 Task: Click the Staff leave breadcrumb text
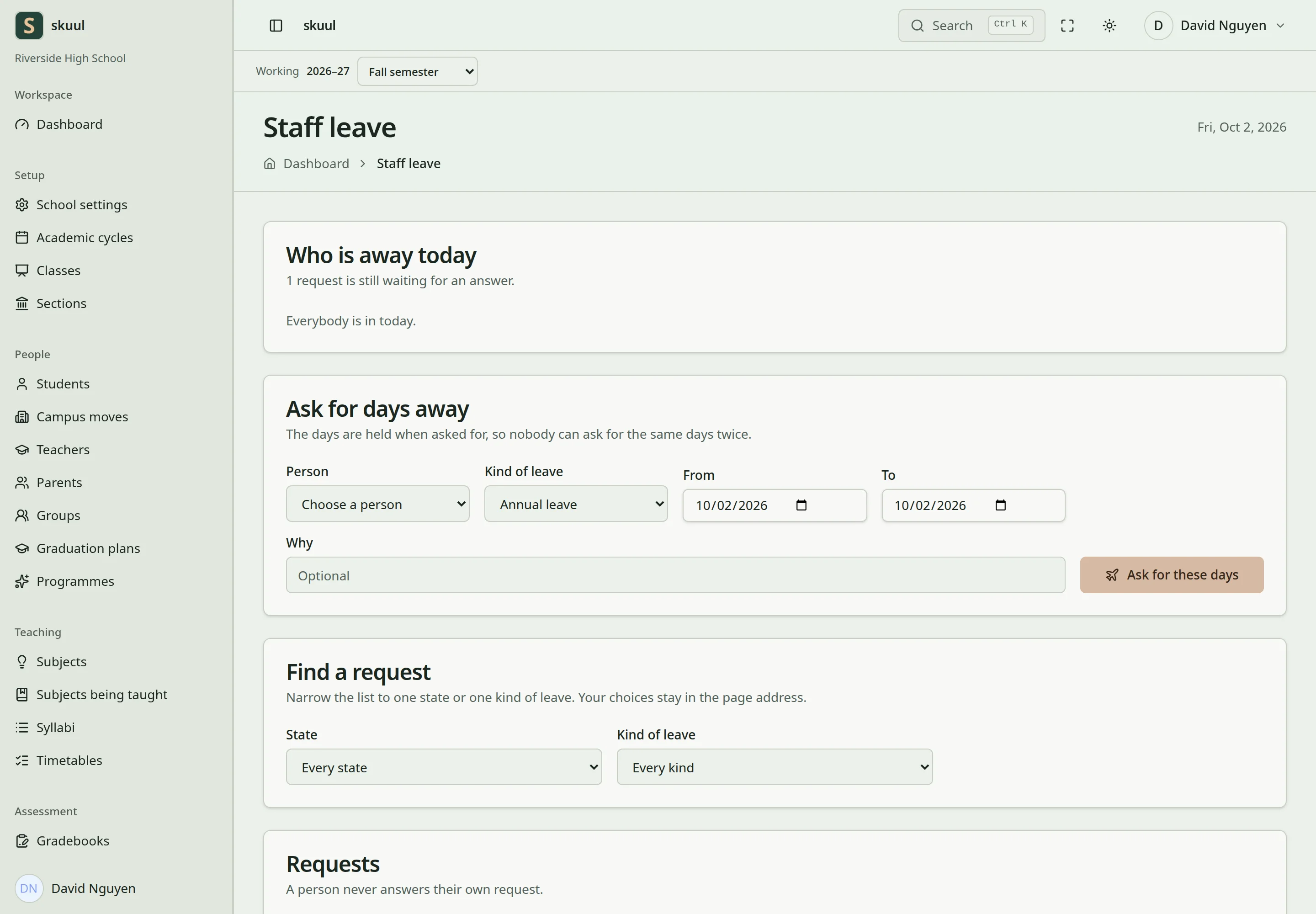(409, 164)
